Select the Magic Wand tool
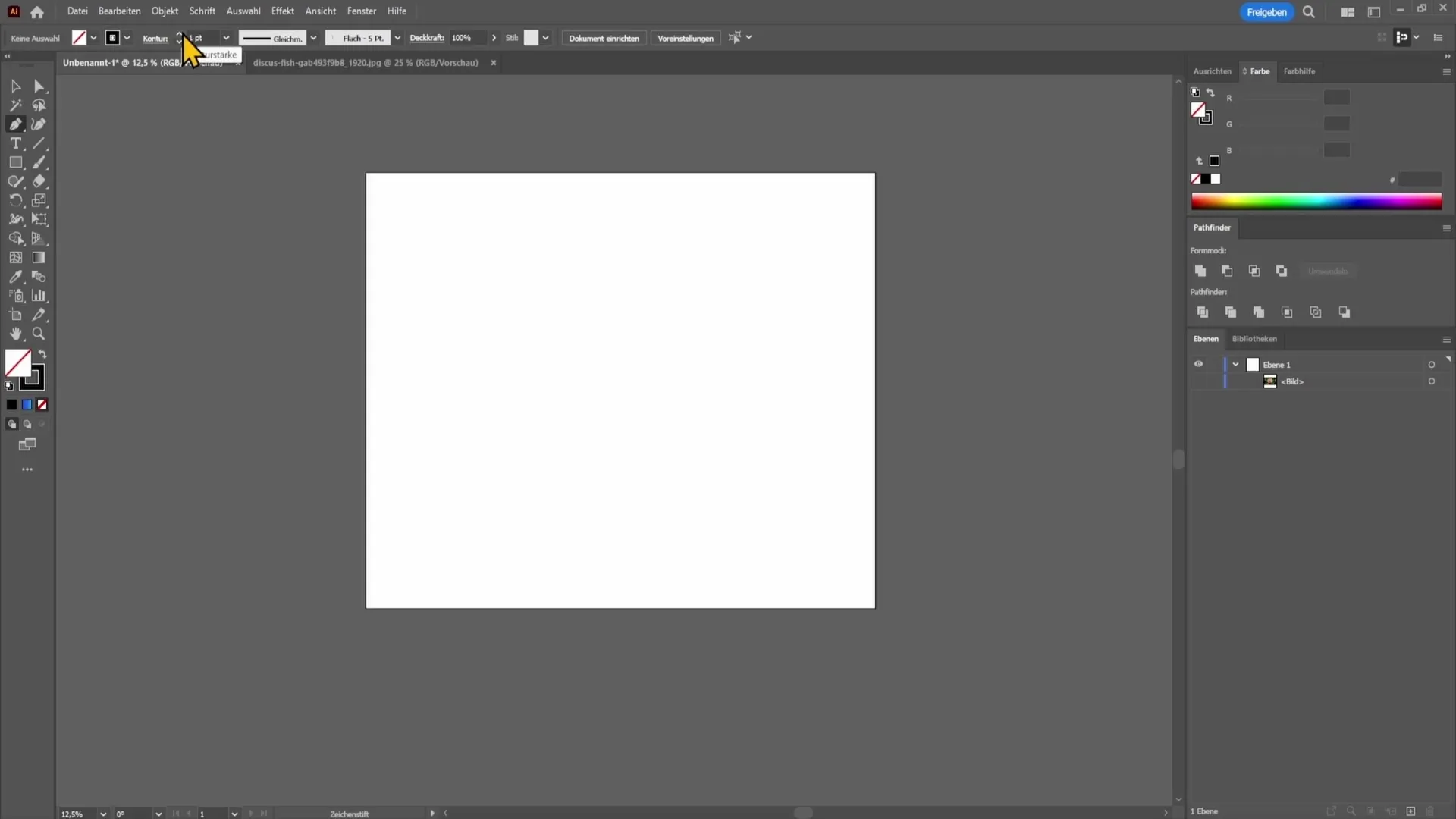 15,105
